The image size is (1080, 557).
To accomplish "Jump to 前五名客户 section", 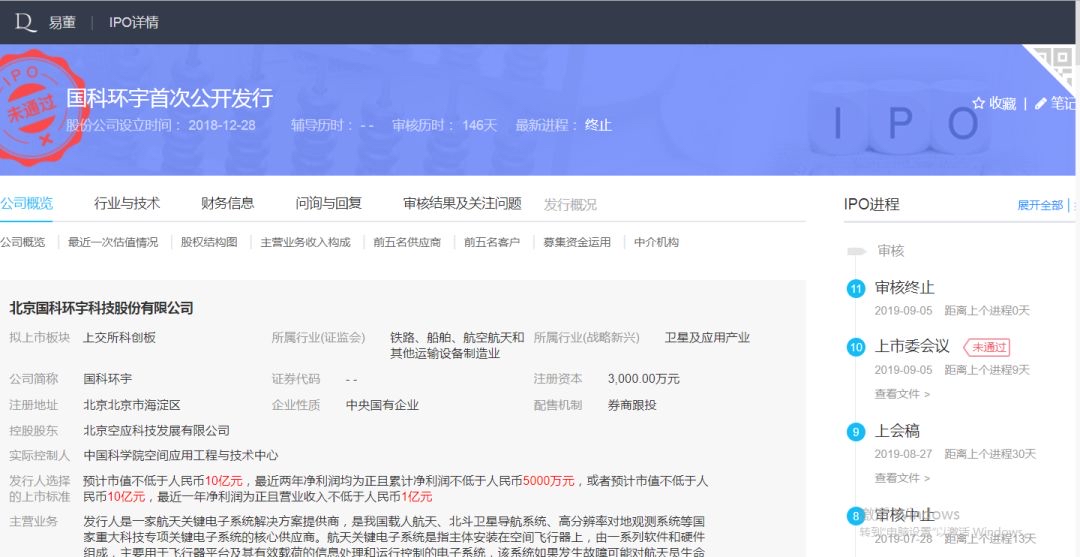I will point(492,242).
